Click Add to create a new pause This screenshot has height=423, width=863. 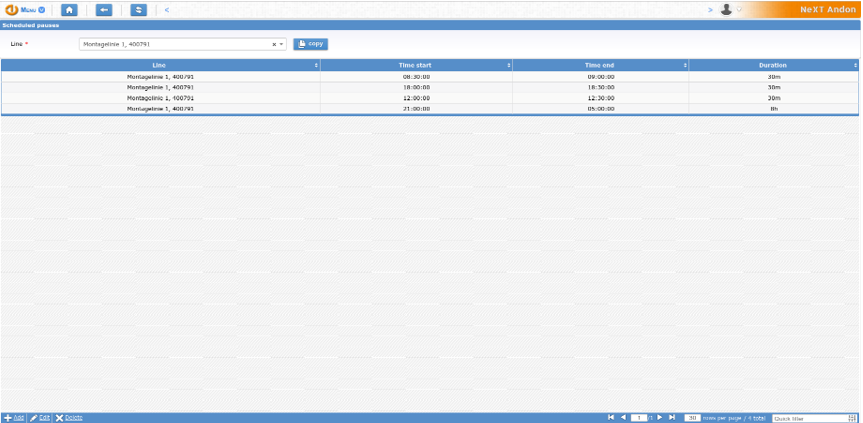(14, 417)
